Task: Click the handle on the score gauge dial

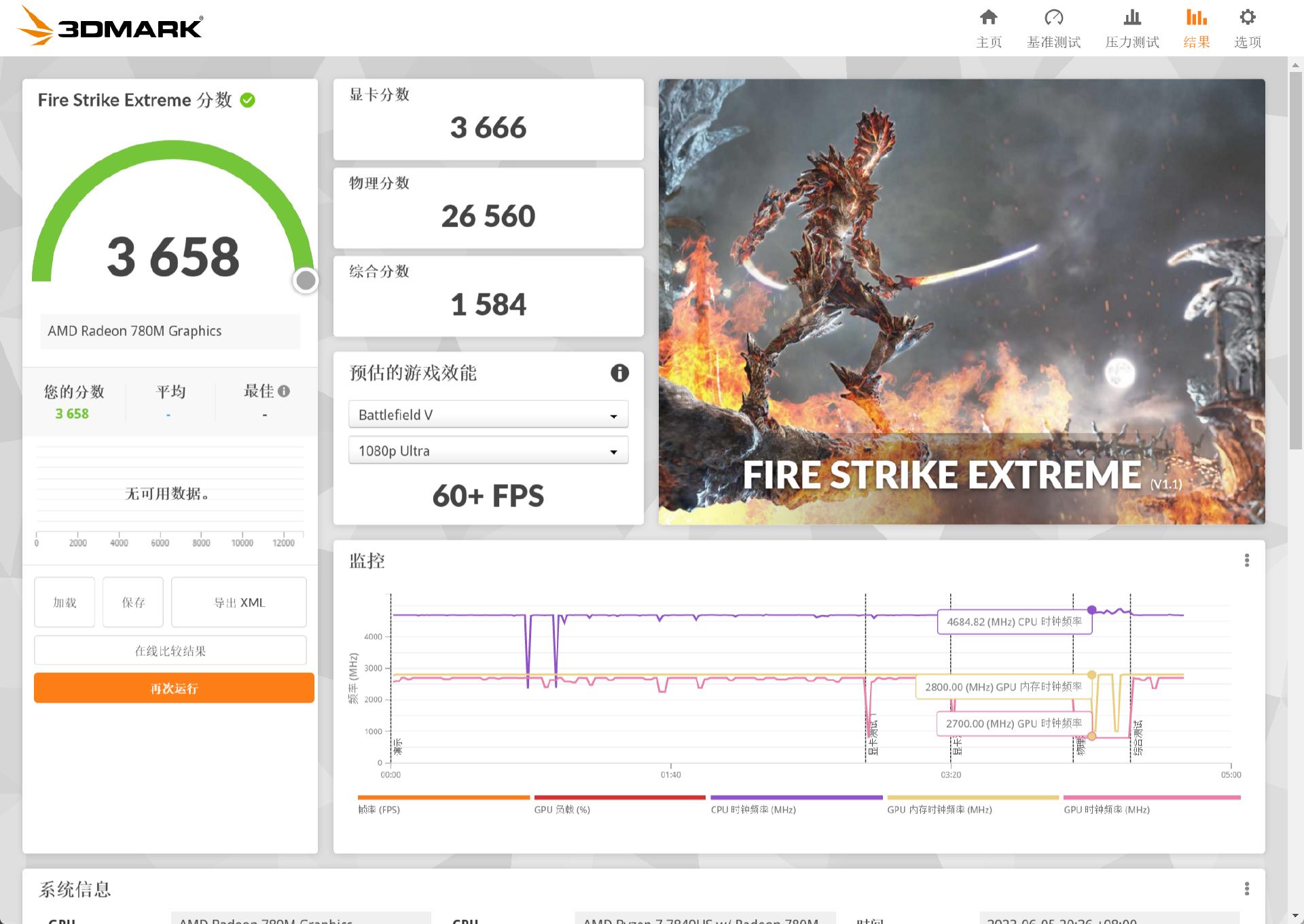Action: pos(306,279)
